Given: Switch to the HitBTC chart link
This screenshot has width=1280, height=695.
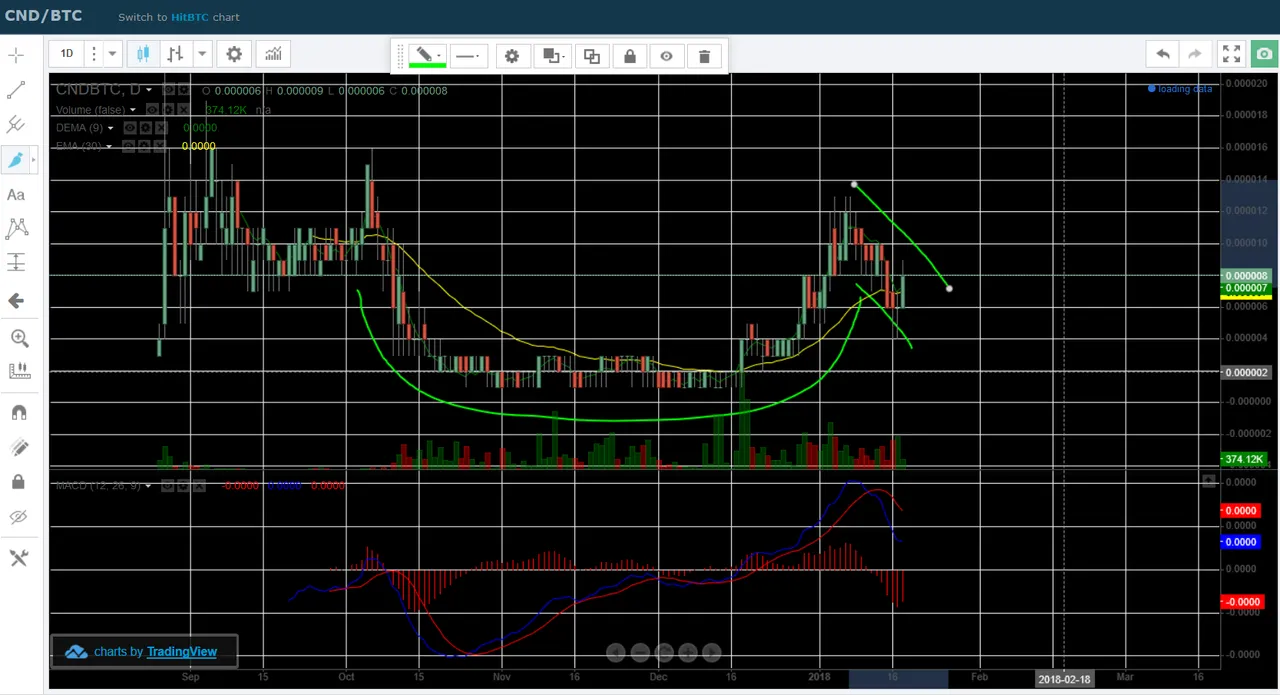Looking at the screenshot, I should tap(190, 17).
